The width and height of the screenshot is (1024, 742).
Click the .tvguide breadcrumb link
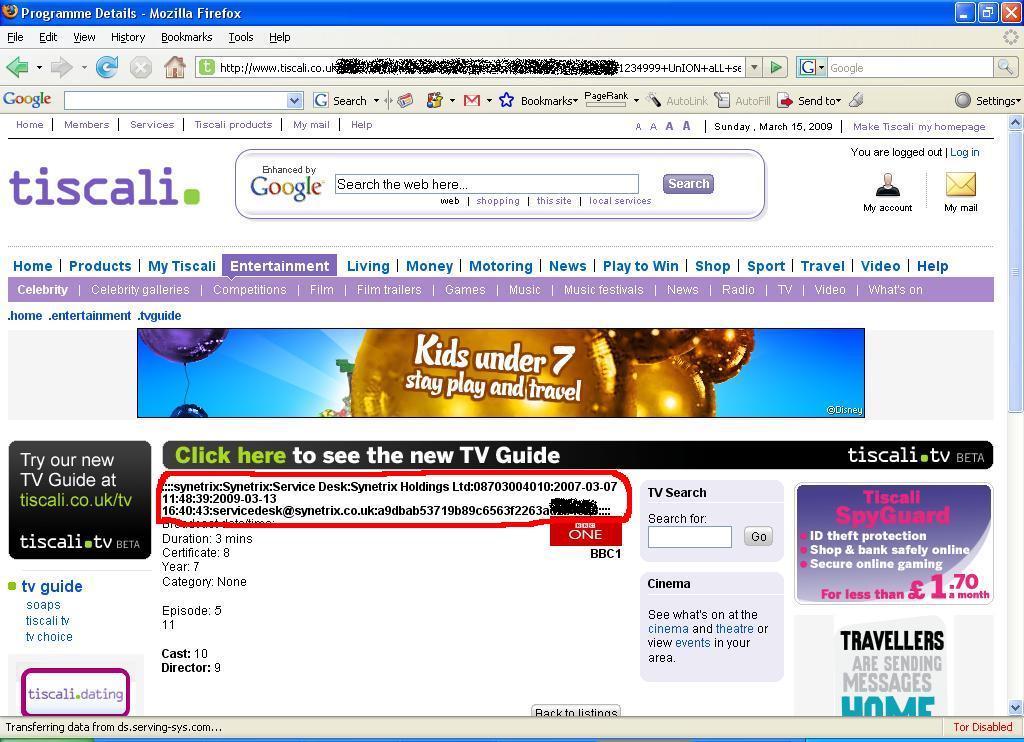click(159, 315)
